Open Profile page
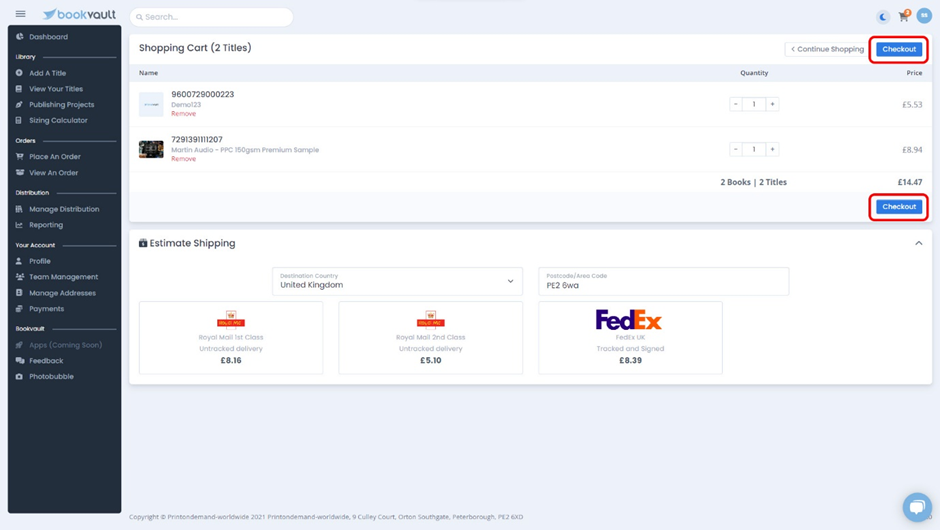Screen dimensions: 940x530 pyautogui.click(x=40, y=261)
